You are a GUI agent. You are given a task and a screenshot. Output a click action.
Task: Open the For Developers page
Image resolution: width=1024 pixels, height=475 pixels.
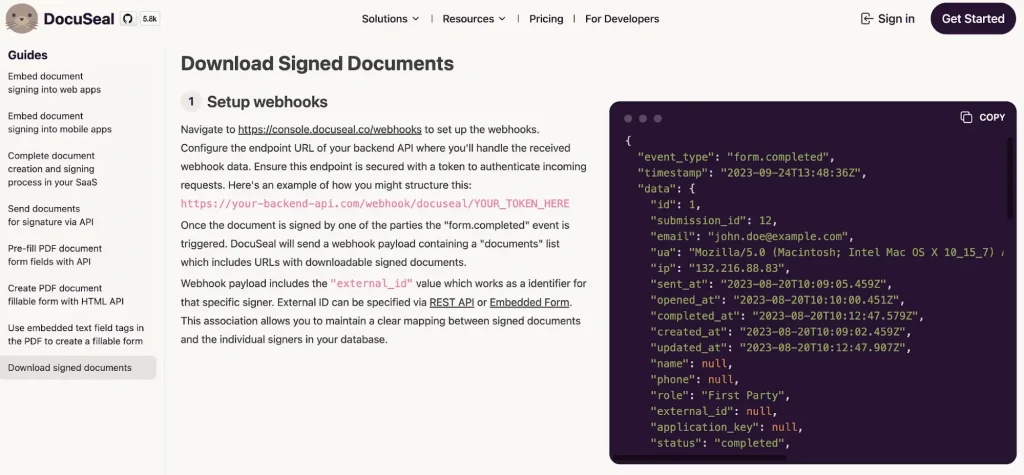(622, 19)
